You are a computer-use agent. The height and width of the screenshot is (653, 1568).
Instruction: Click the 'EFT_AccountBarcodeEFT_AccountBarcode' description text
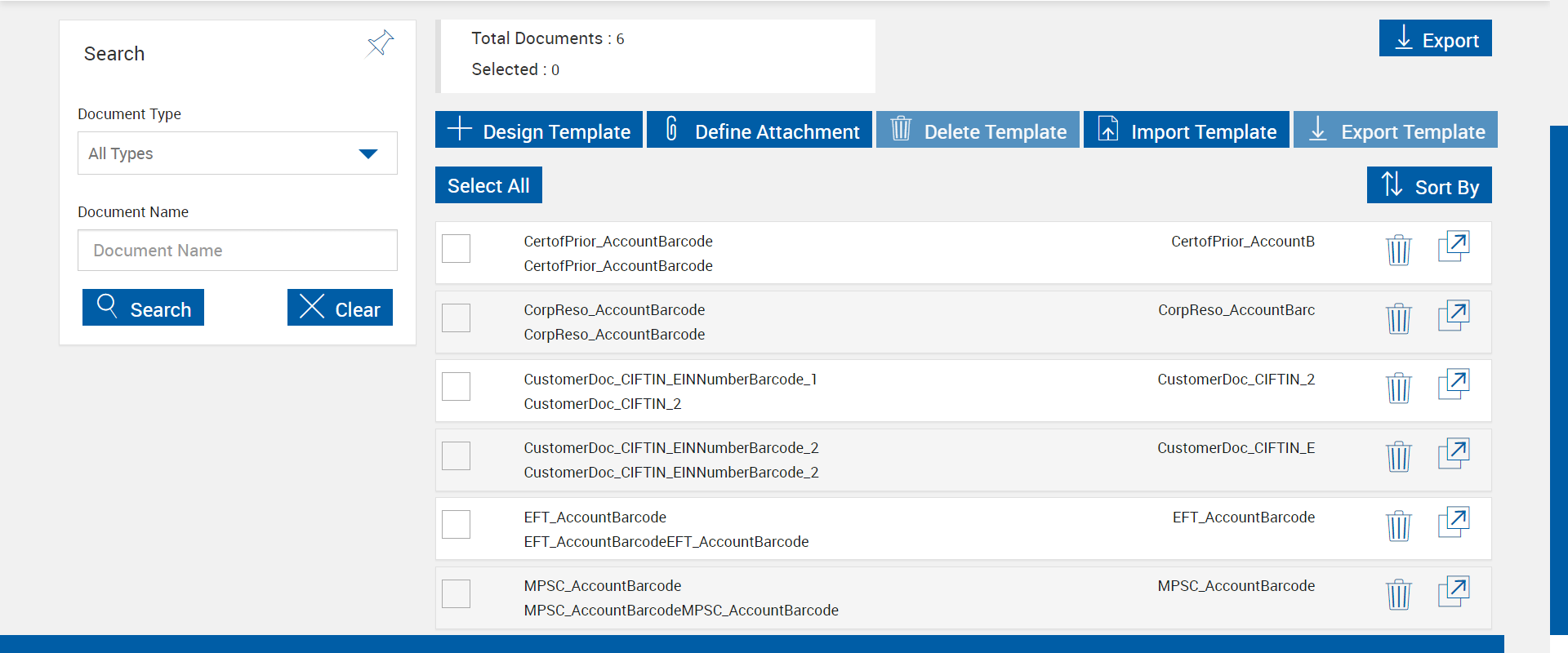coord(666,542)
